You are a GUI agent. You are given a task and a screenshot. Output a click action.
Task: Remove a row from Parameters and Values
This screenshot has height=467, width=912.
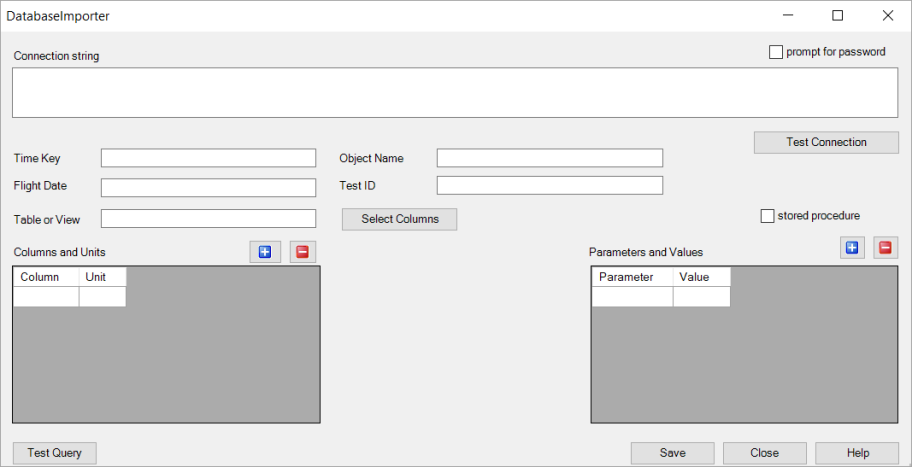(885, 248)
